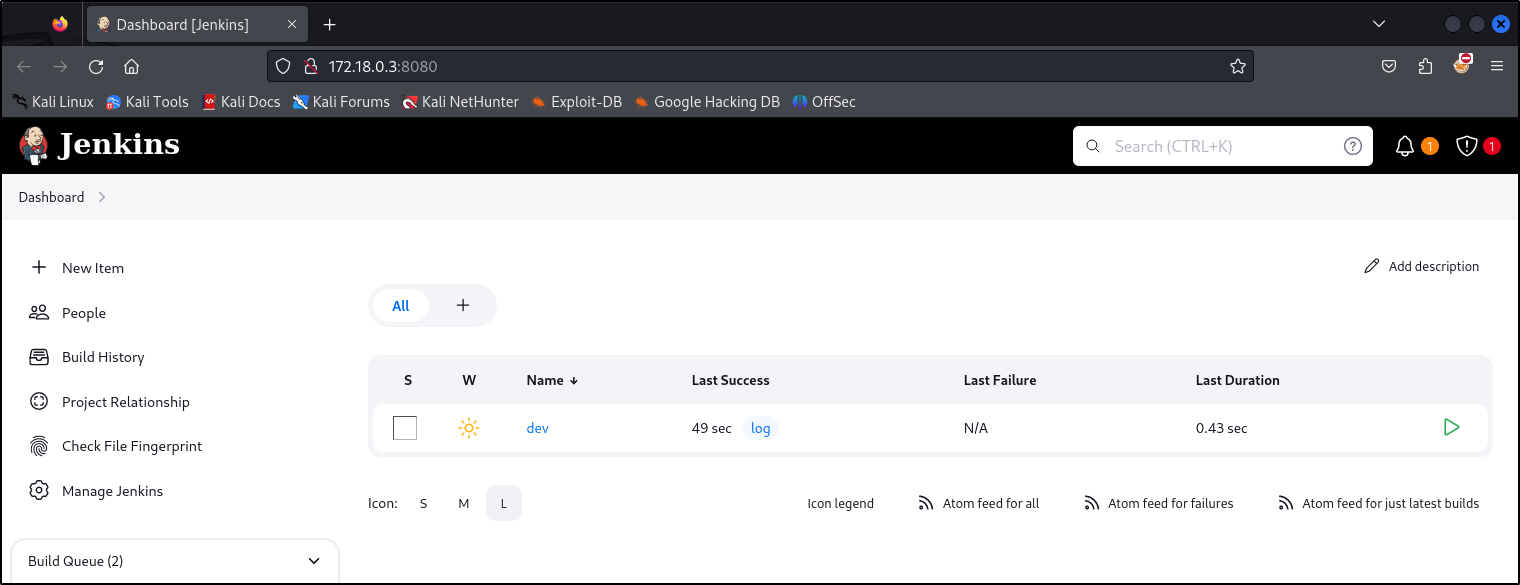Click Add description link
Screen dimensions: 1520x585
1422,266
